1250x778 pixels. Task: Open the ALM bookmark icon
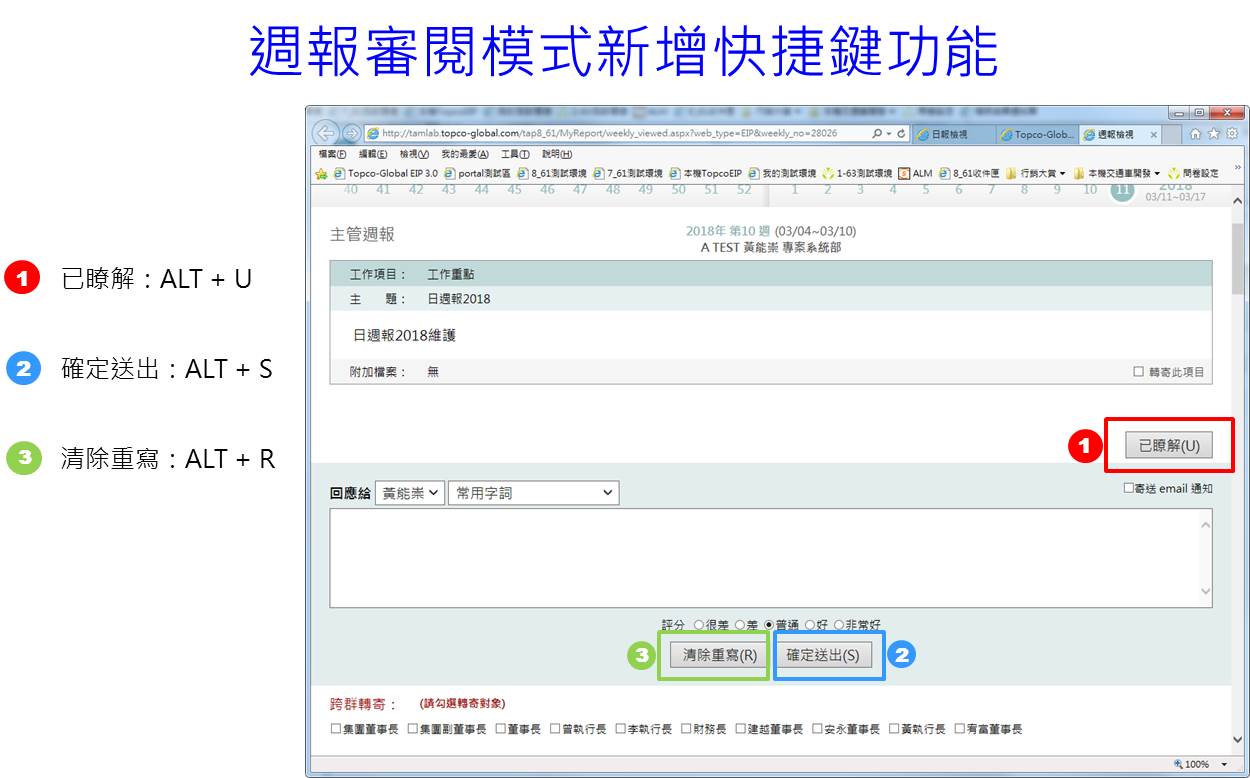pos(904,173)
